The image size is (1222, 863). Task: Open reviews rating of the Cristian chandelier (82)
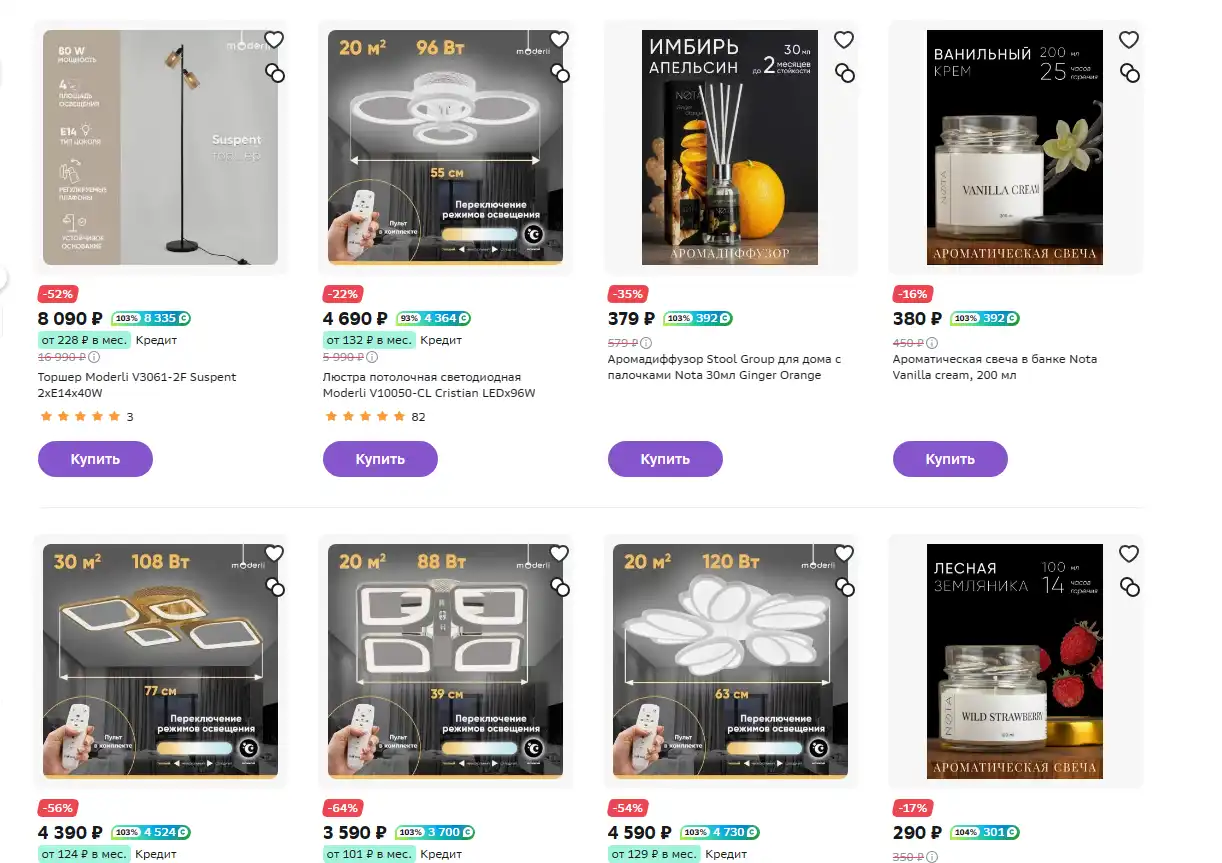tap(375, 417)
